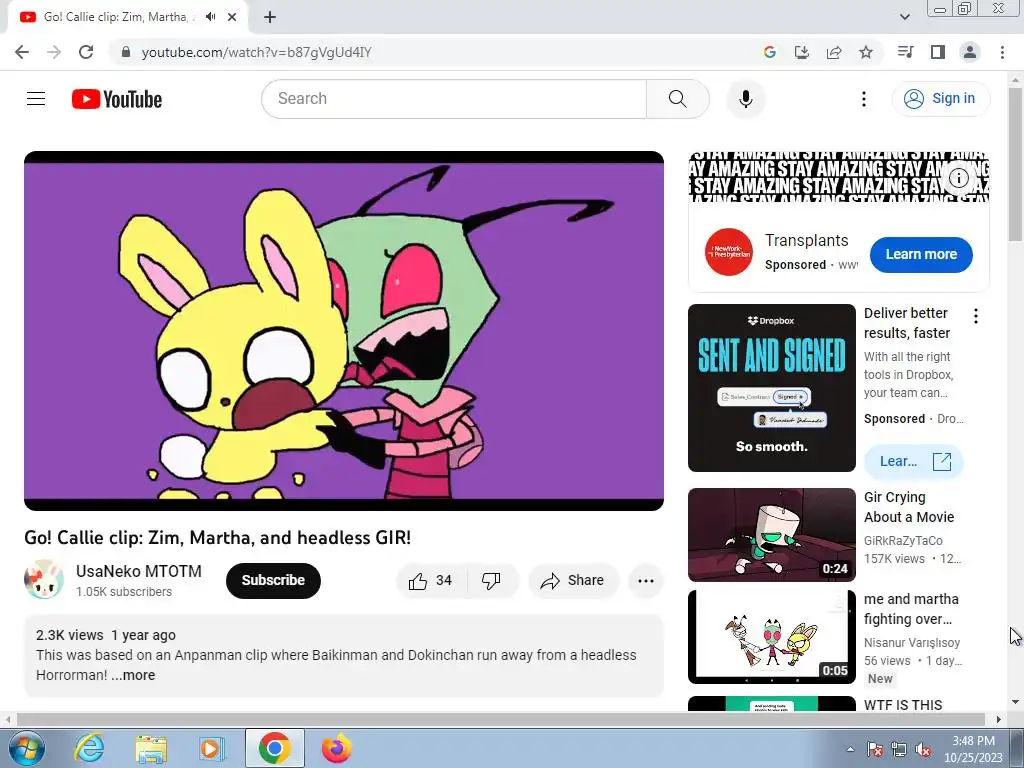The image size is (1024, 768).
Task: Show hidden system tray icons
Action: pos(850,749)
